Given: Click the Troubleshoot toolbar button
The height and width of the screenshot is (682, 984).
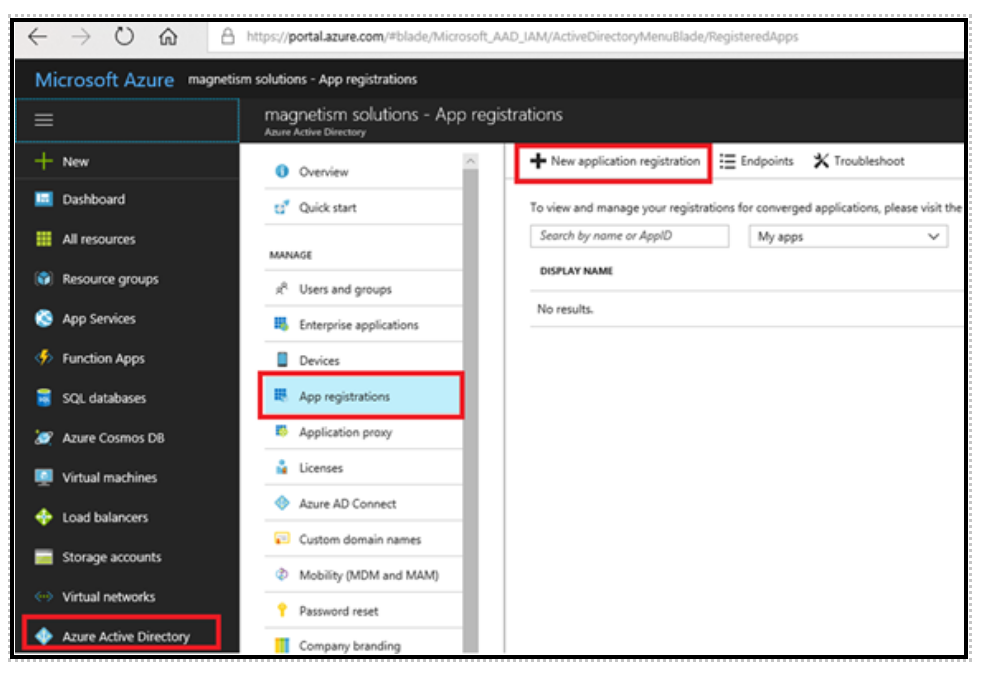Looking at the screenshot, I should tap(860, 161).
